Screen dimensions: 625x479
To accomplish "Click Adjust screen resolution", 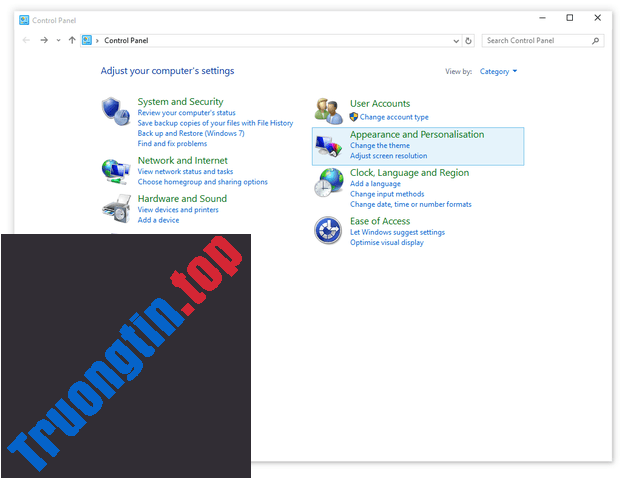I will (389, 156).
